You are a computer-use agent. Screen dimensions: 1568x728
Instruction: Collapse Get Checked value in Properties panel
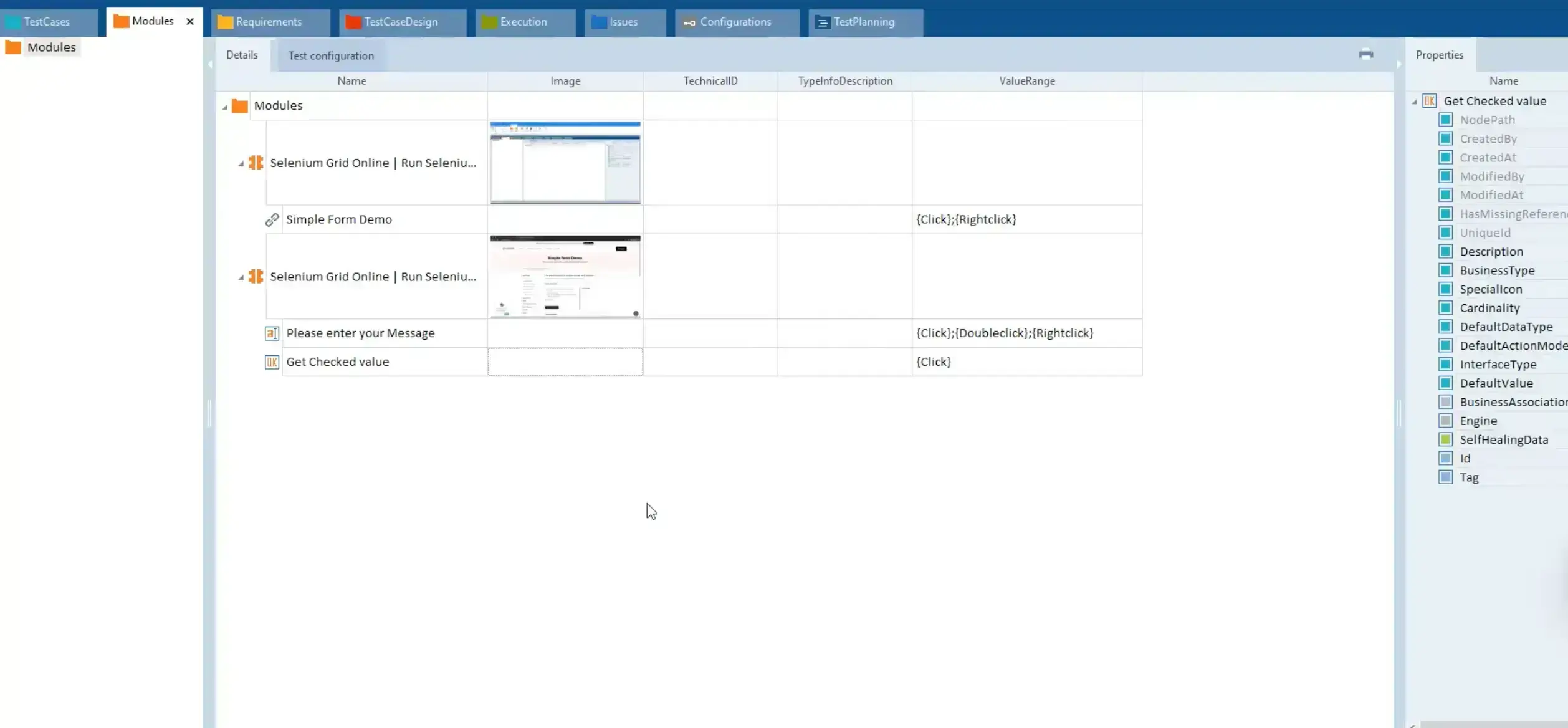(1415, 102)
